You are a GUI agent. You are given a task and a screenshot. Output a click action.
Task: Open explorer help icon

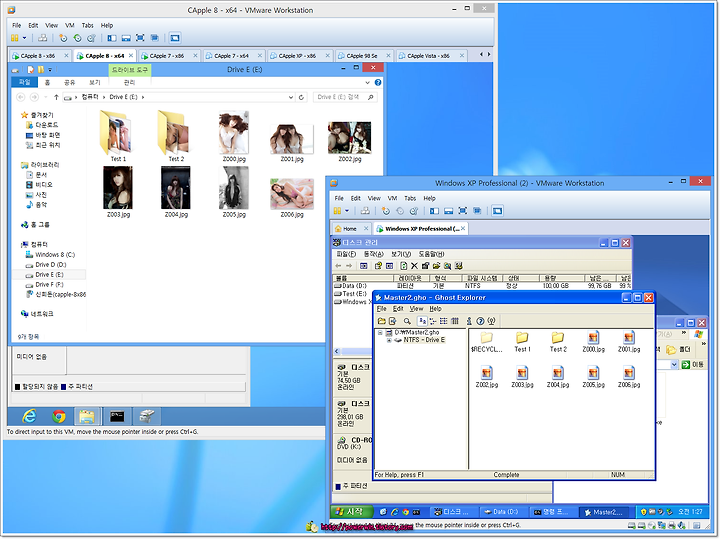tap(377, 82)
